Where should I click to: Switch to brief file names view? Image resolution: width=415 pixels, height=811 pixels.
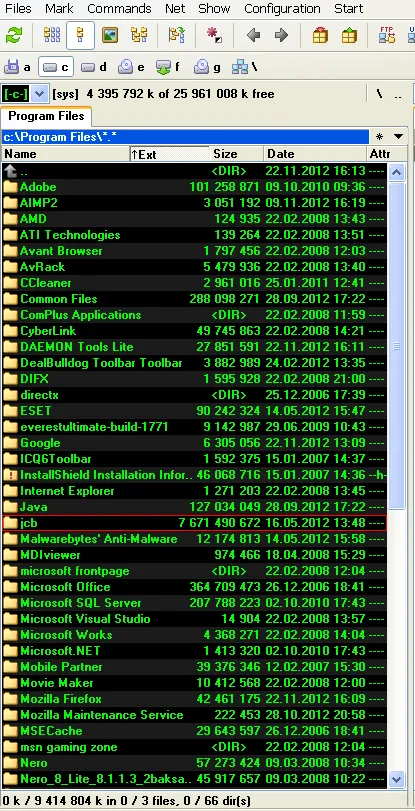(52, 35)
